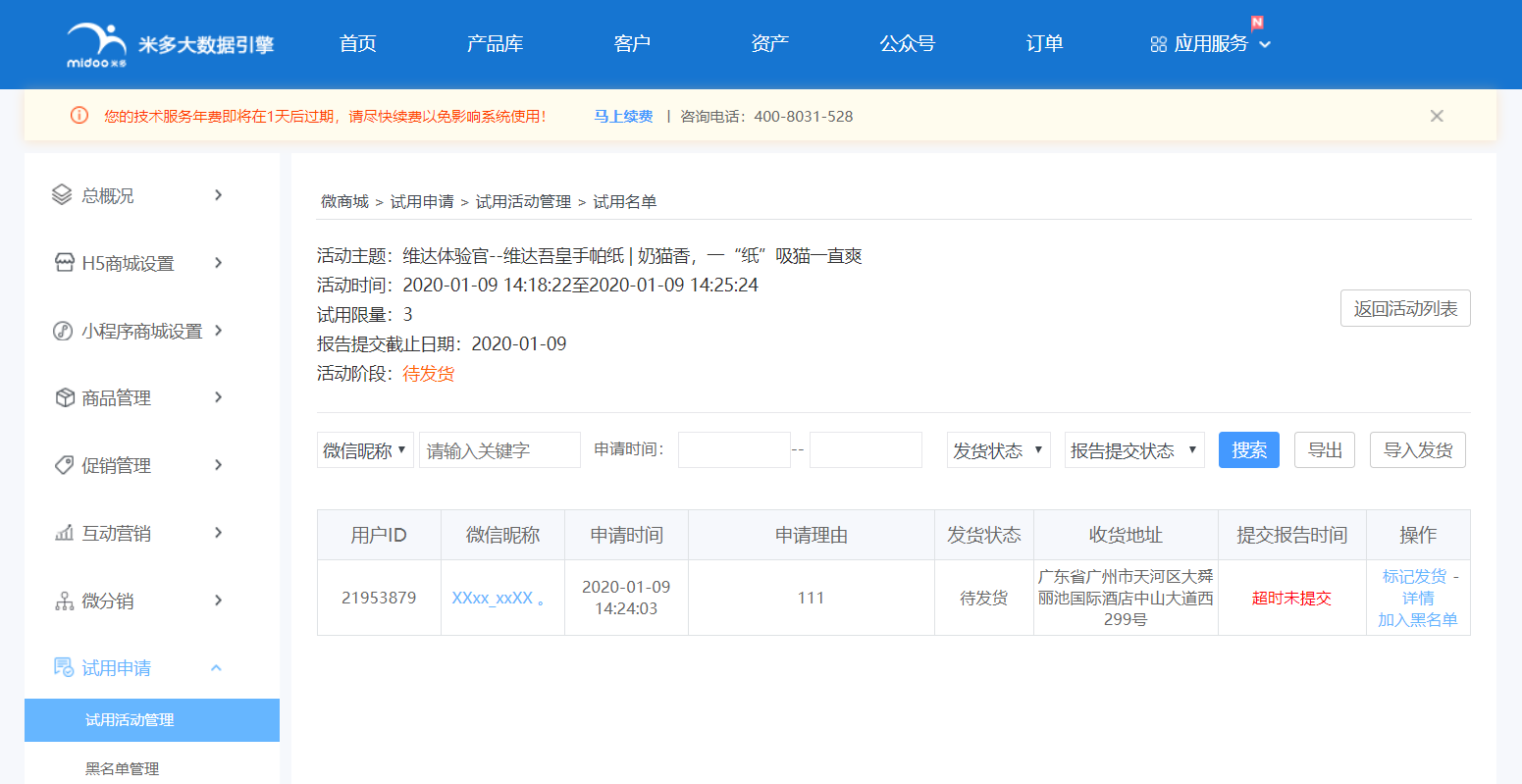The height and width of the screenshot is (784, 1522).
Task: Click the 导入发货 button
Action: pos(1418,450)
